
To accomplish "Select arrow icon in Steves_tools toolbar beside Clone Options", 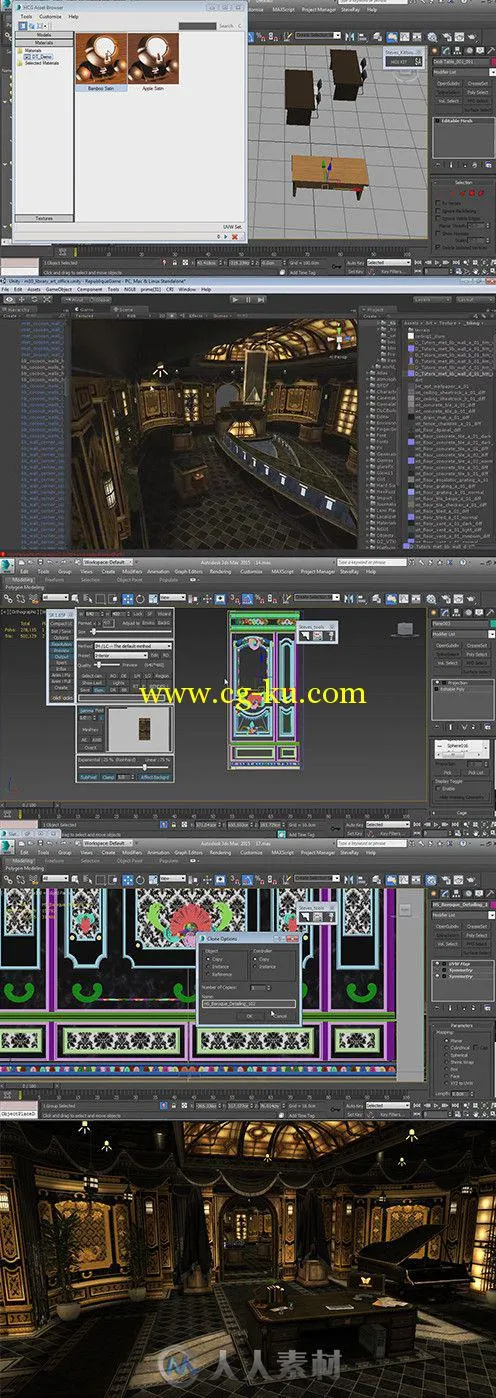I will 304,917.
